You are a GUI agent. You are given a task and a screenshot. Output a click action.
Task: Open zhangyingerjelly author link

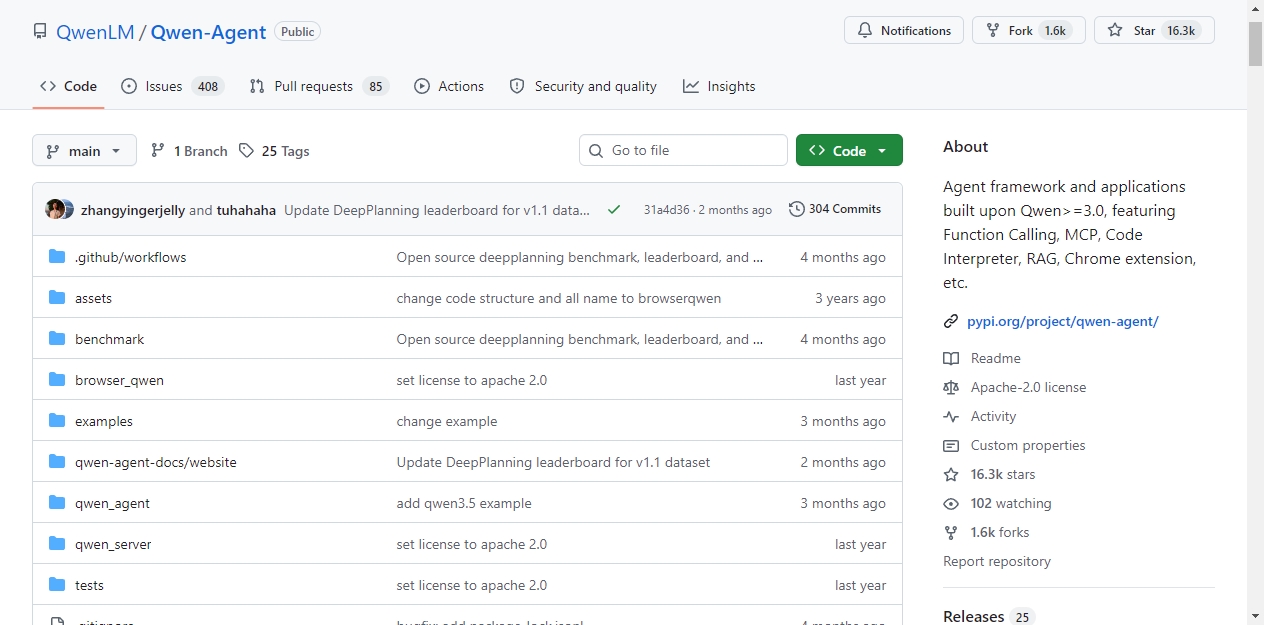pyautogui.click(x=133, y=210)
